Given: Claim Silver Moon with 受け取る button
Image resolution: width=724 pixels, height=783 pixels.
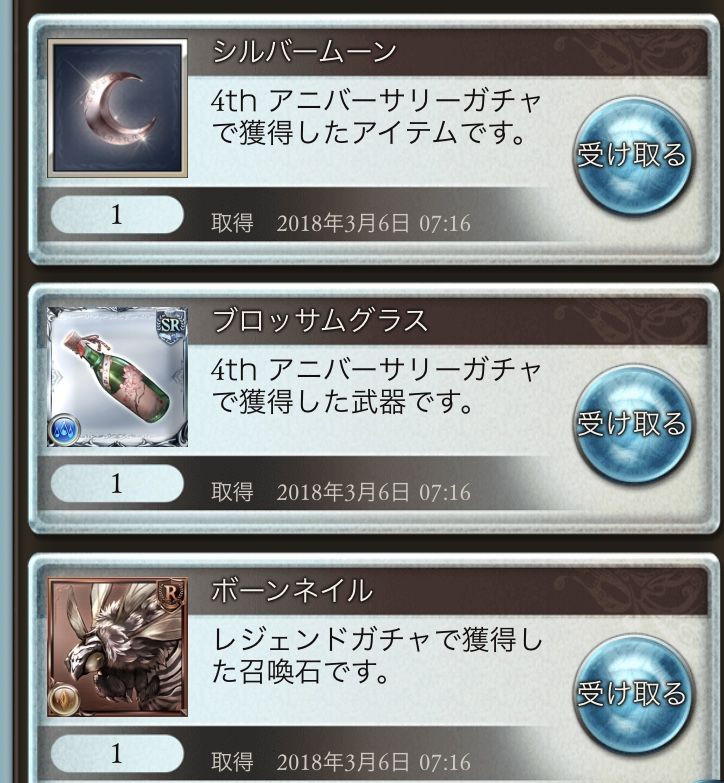Looking at the screenshot, I should tap(632, 155).
